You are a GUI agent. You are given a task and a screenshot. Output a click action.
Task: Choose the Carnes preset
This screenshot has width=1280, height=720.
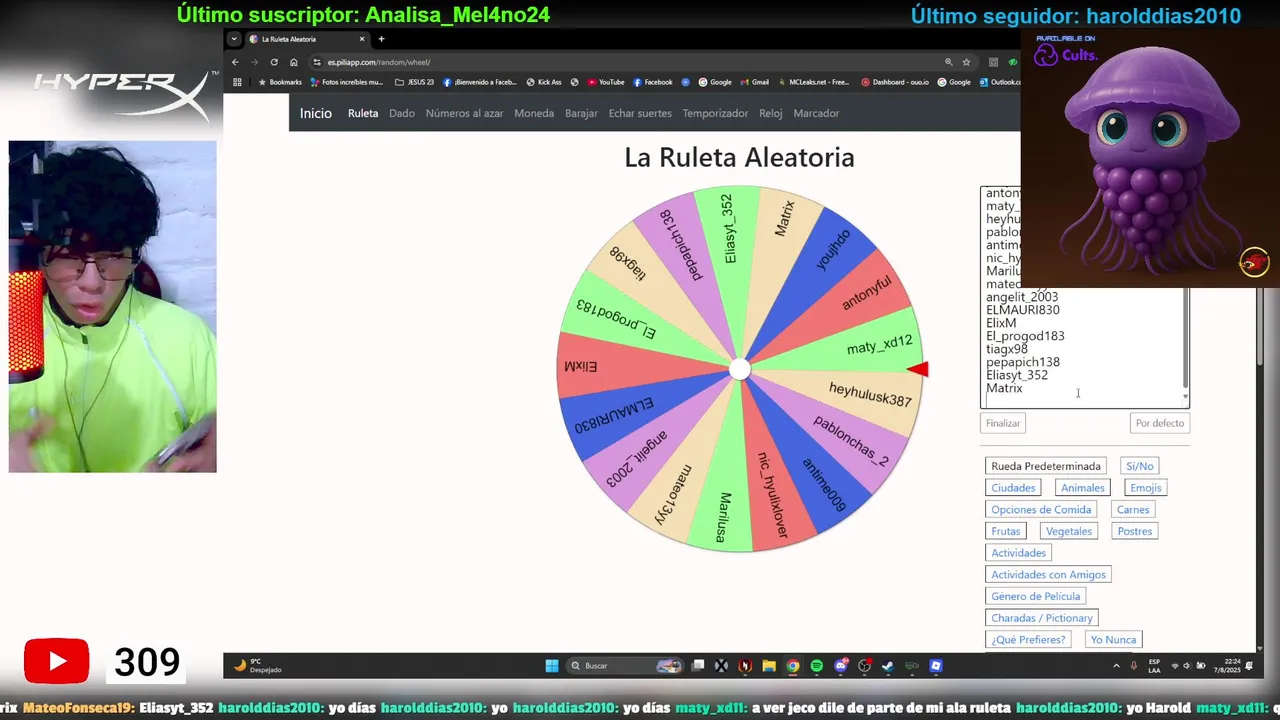(1133, 510)
